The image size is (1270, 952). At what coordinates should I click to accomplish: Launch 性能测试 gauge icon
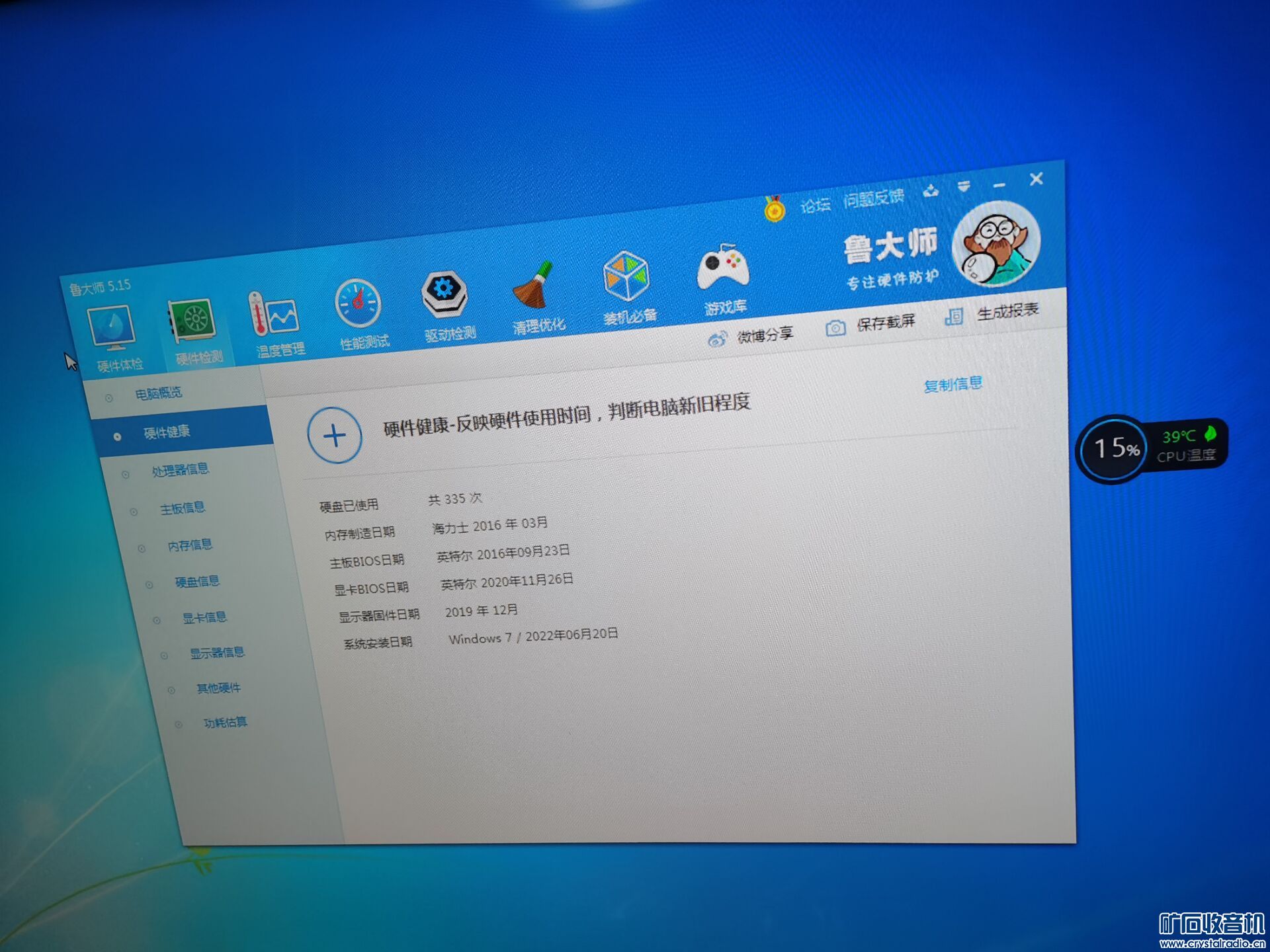(358, 304)
